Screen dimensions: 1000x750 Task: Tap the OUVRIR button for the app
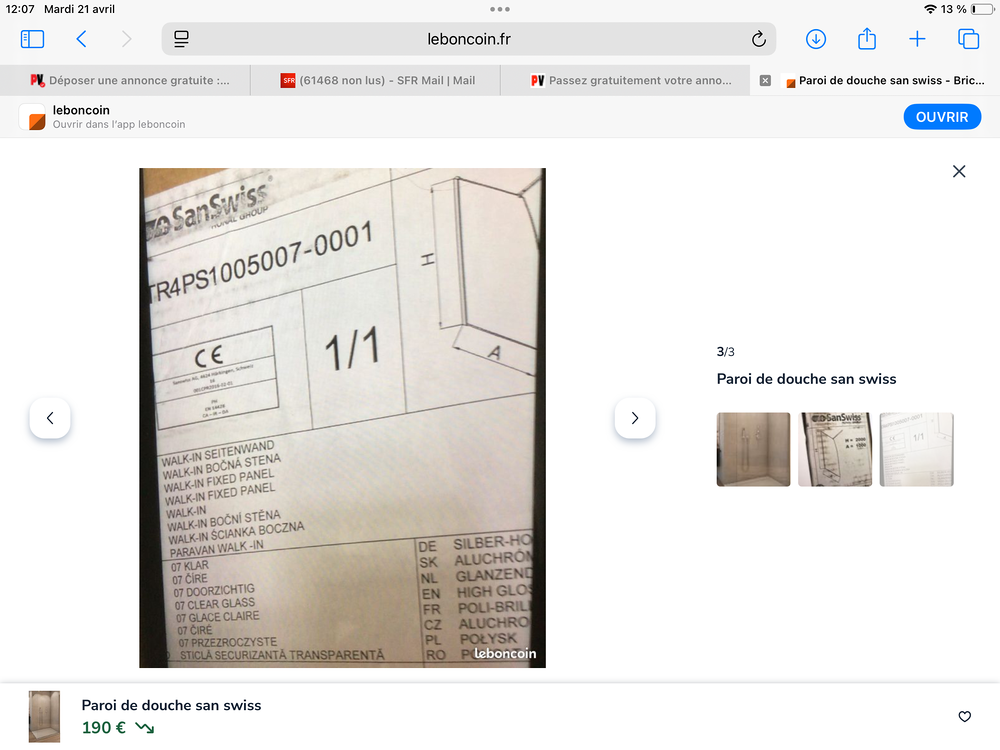coord(942,117)
